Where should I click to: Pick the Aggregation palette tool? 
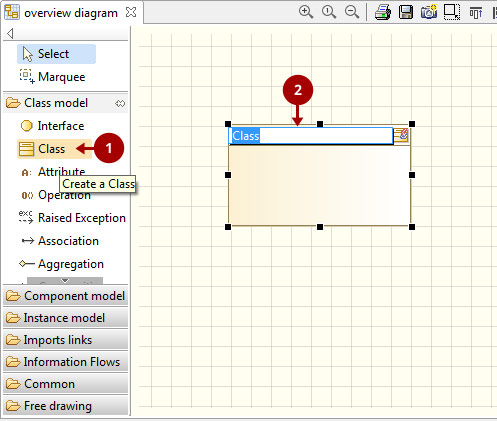[61, 264]
